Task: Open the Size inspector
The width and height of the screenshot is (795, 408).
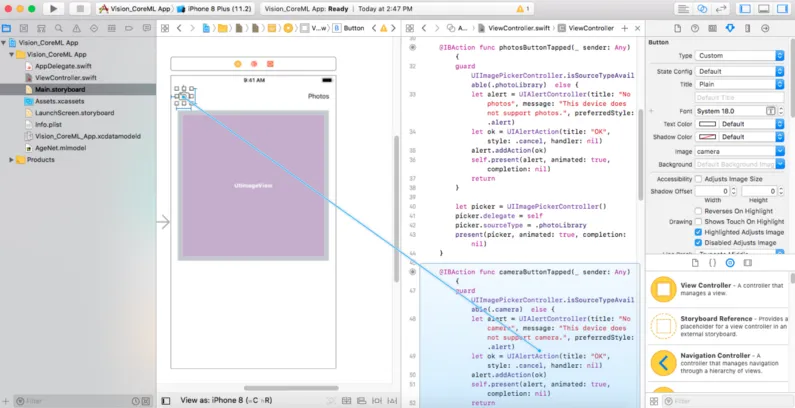Action: (x=748, y=28)
